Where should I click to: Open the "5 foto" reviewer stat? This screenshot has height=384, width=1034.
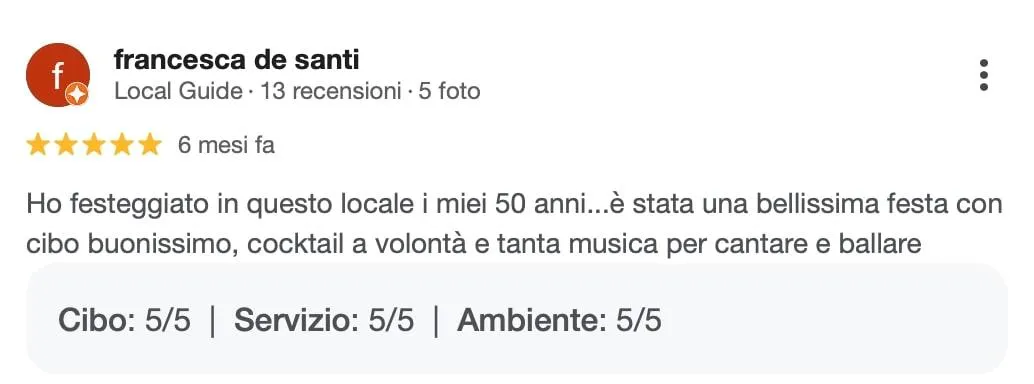click(x=450, y=91)
